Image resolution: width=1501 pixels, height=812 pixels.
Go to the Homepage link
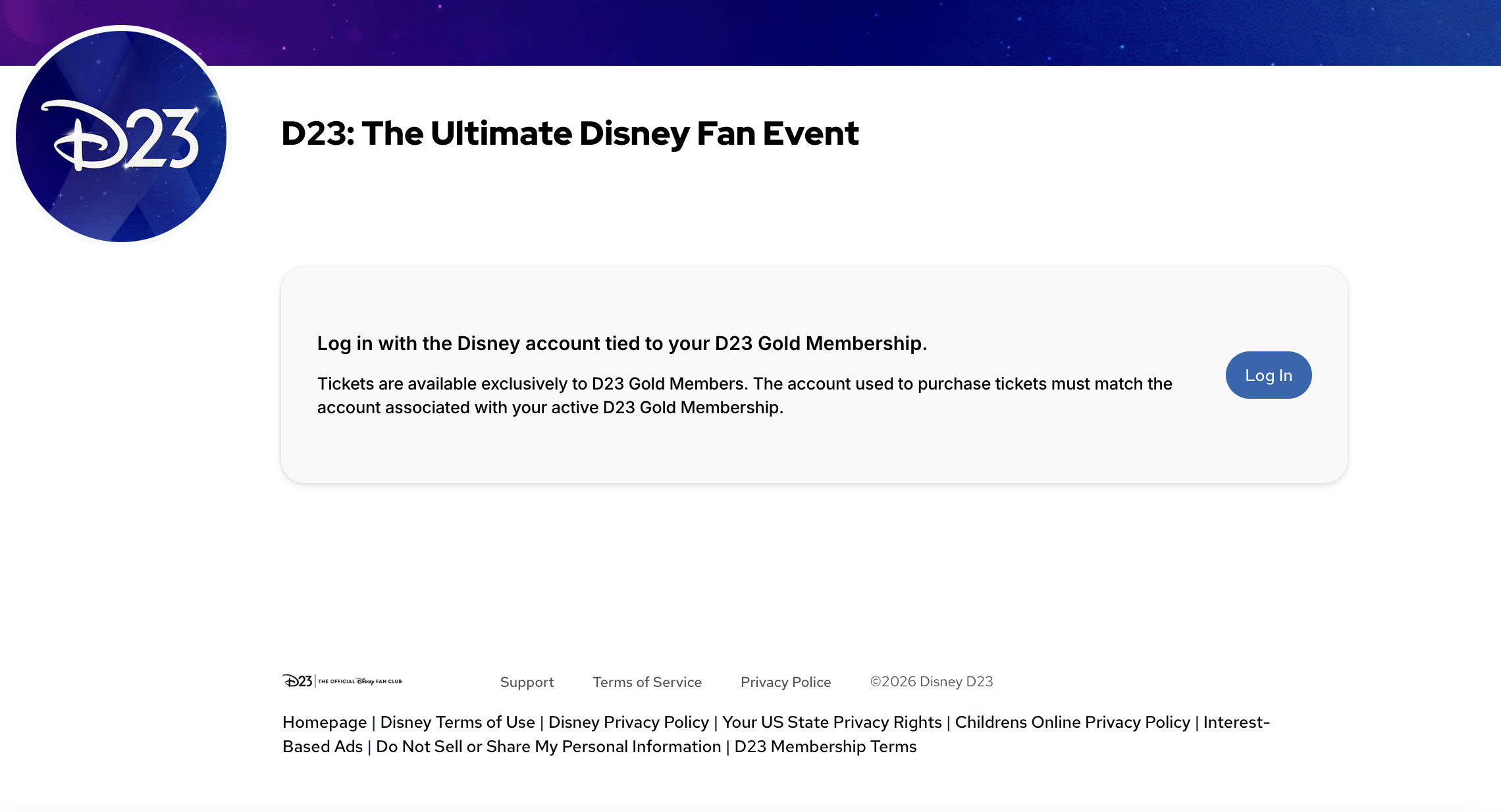click(x=324, y=722)
